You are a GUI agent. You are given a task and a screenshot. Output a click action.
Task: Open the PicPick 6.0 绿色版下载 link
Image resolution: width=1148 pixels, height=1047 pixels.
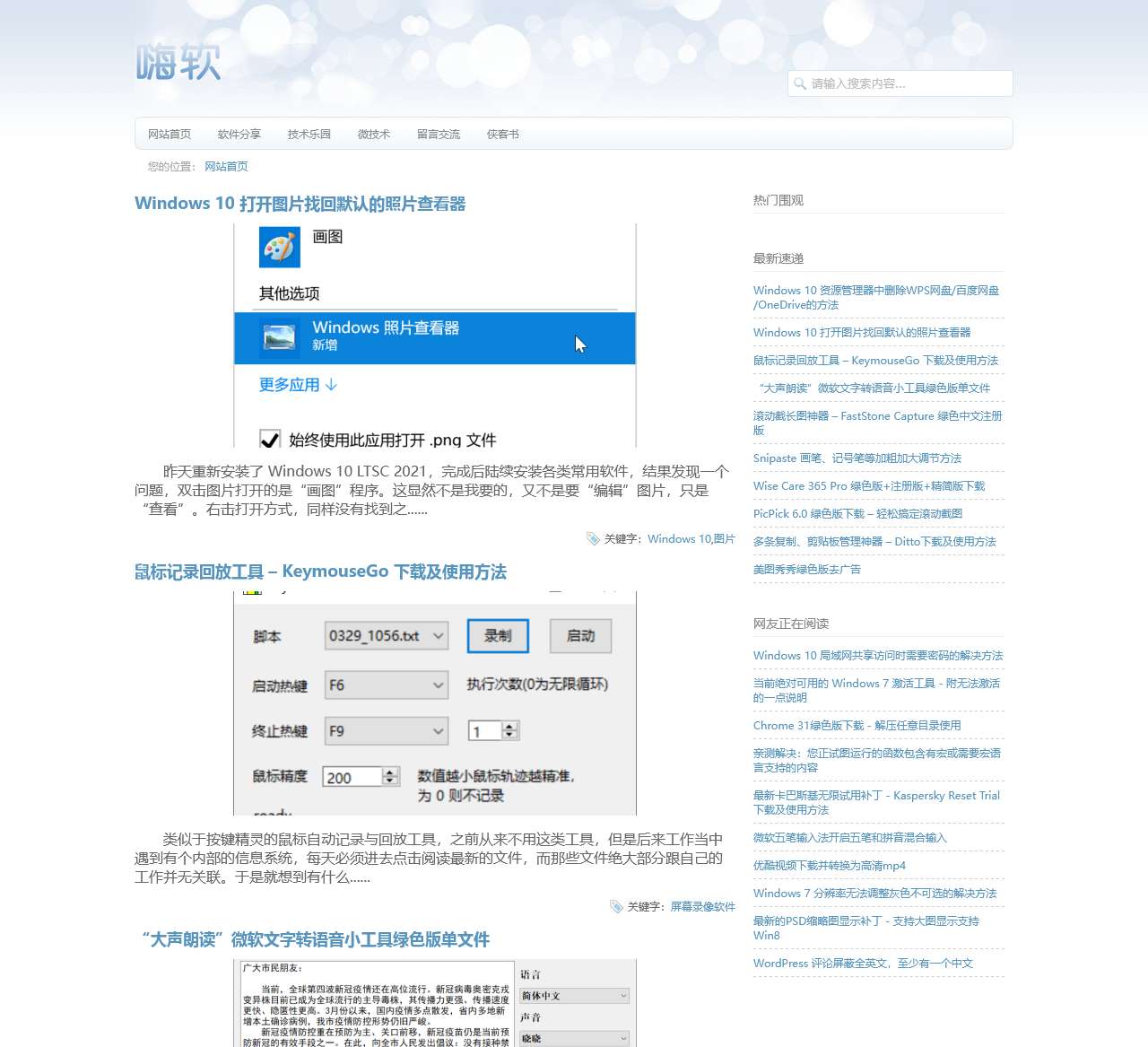857,513
